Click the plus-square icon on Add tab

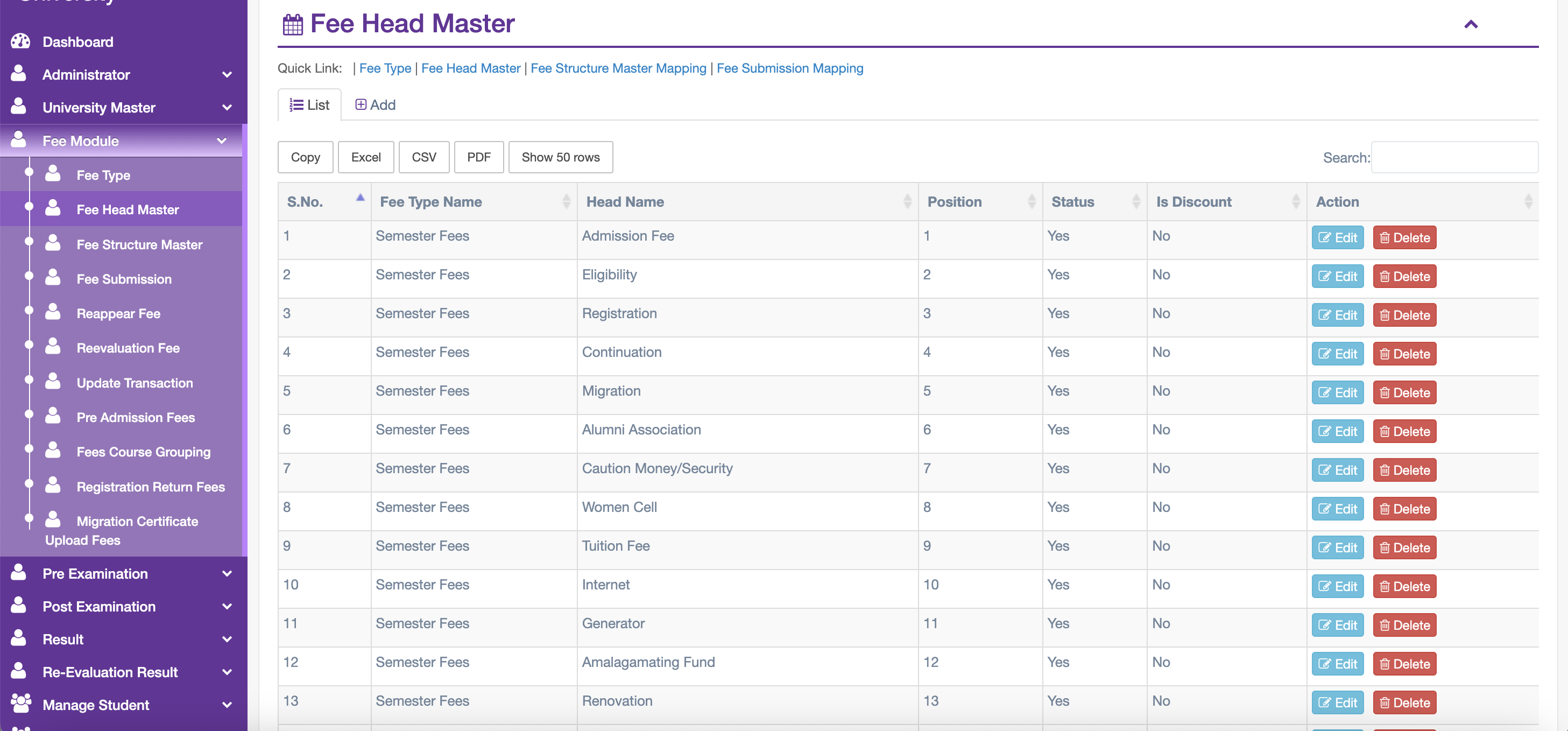point(361,104)
